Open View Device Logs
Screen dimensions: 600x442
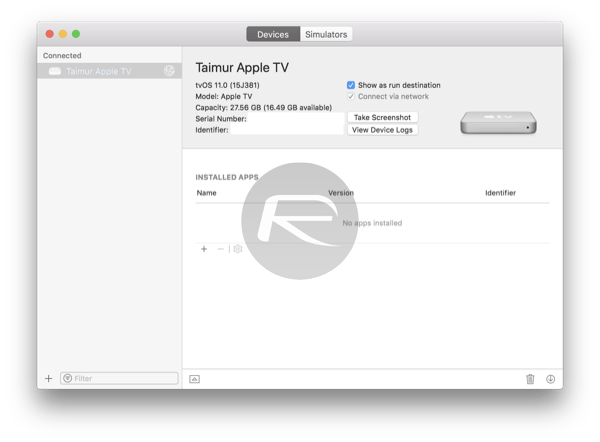(382, 130)
